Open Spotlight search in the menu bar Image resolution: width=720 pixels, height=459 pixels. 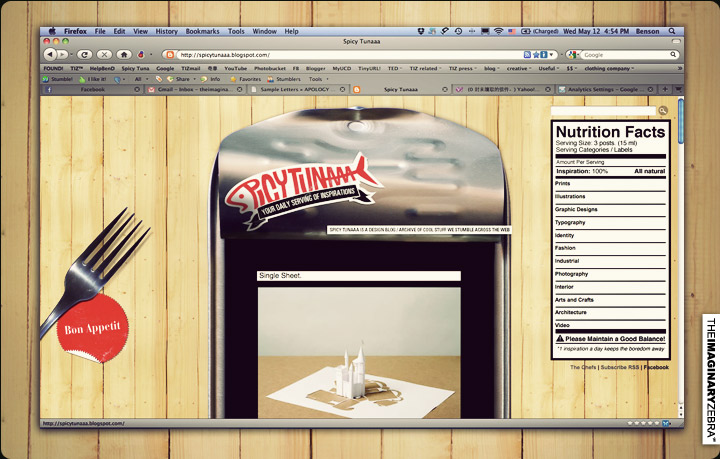pos(669,31)
